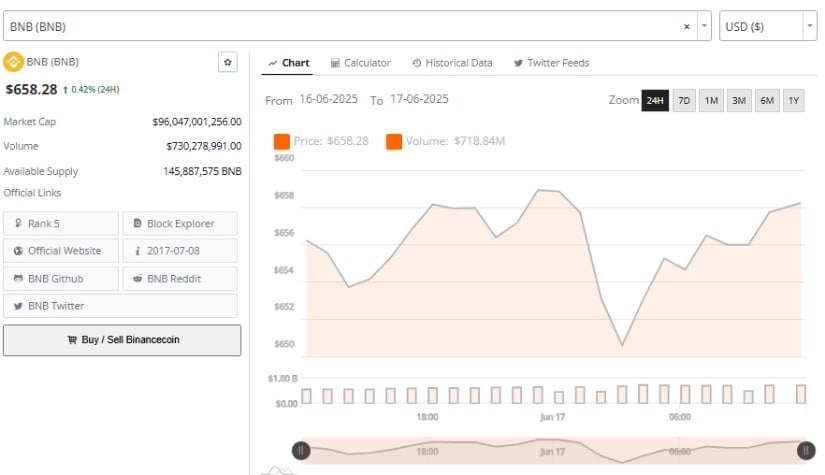Select the 3M zoom range
Viewport: 825px width, 475px height.
pos(739,100)
